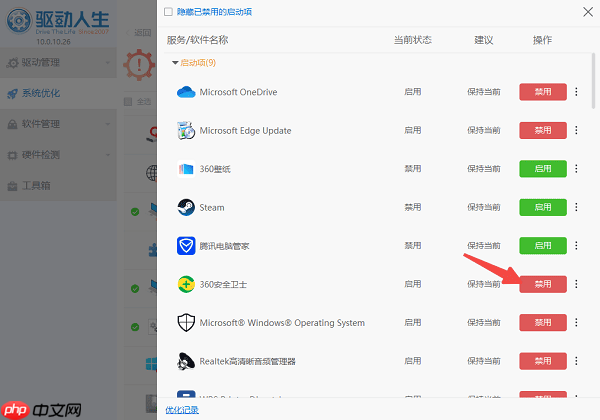This screenshot has width=600, height=420.
Task: Click the Microsoft OneDrive cloud icon
Action: point(186,92)
